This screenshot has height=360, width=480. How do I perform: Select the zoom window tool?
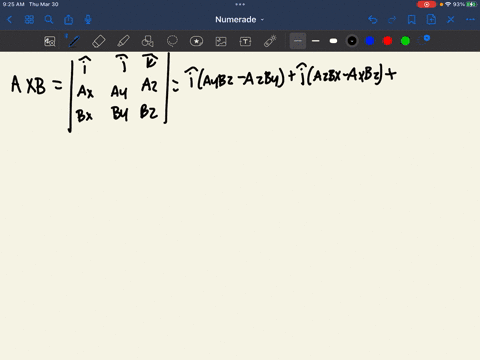[x=50, y=41]
